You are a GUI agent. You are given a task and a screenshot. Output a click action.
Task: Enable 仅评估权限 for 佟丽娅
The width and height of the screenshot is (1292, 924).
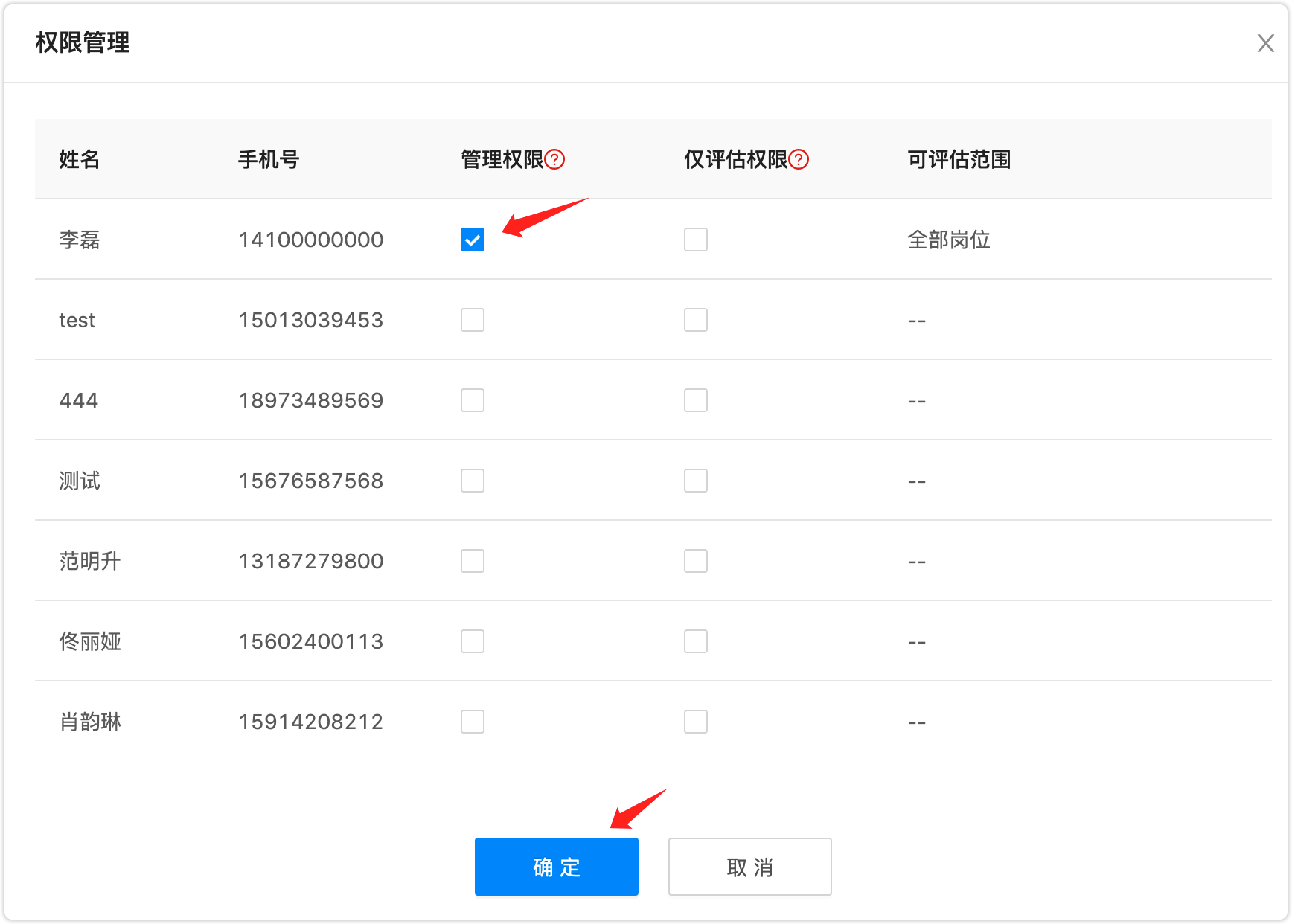tap(696, 641)
